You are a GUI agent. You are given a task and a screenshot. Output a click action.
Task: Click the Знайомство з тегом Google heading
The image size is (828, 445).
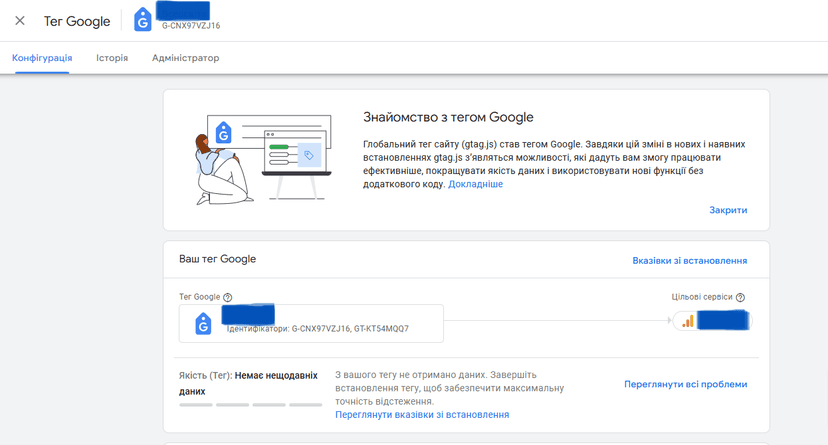[448, 117]
